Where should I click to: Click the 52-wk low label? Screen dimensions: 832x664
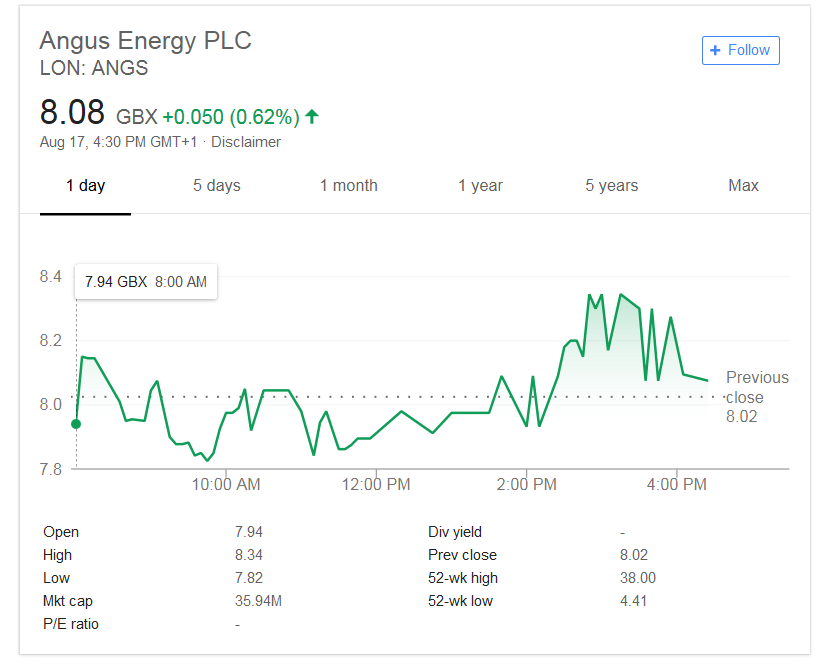point(460,601)
